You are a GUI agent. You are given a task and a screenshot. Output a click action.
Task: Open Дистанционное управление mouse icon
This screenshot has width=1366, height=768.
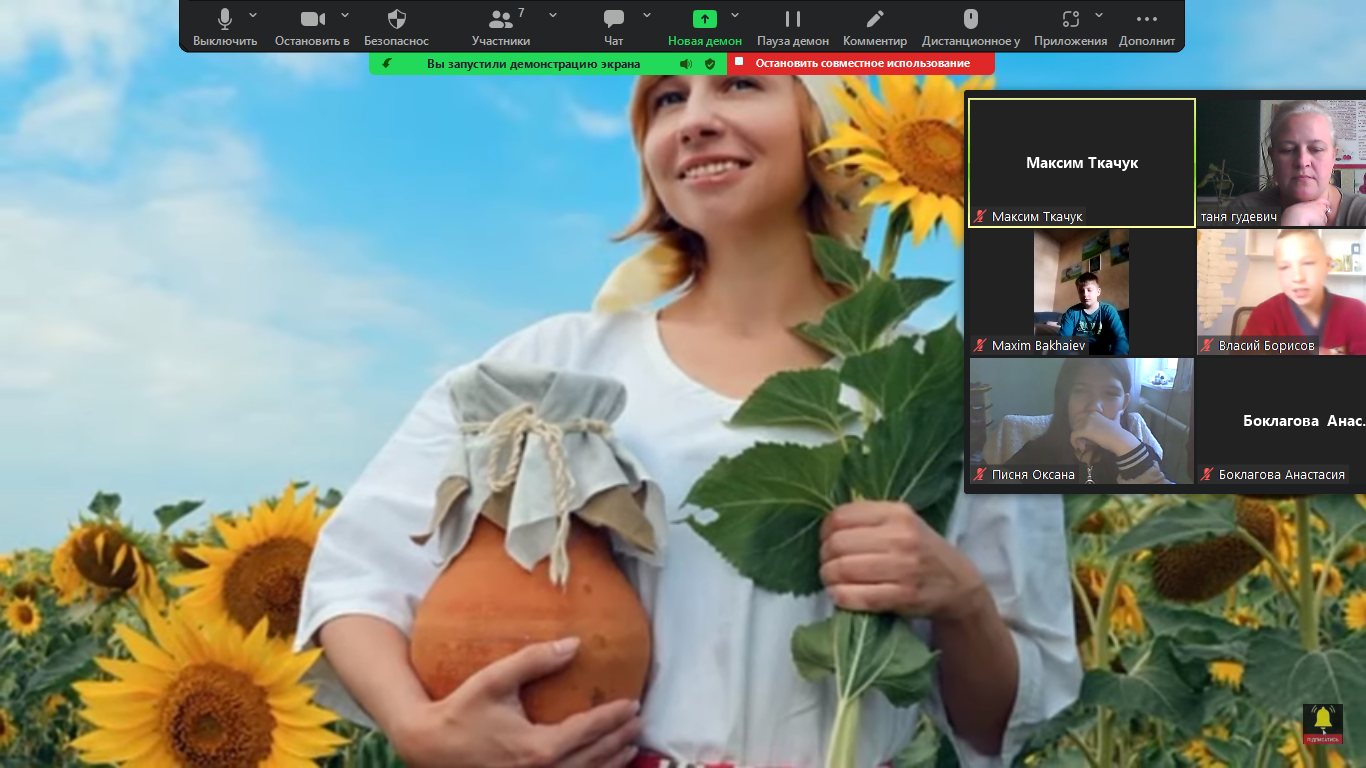pyautogui.click(x=970, y=19)
